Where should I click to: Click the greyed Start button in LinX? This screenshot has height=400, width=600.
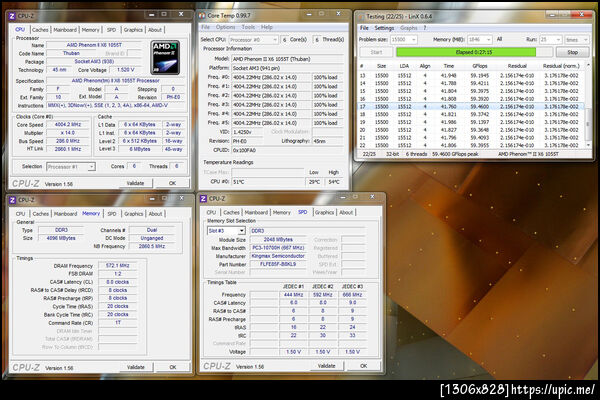click(376, 52)
